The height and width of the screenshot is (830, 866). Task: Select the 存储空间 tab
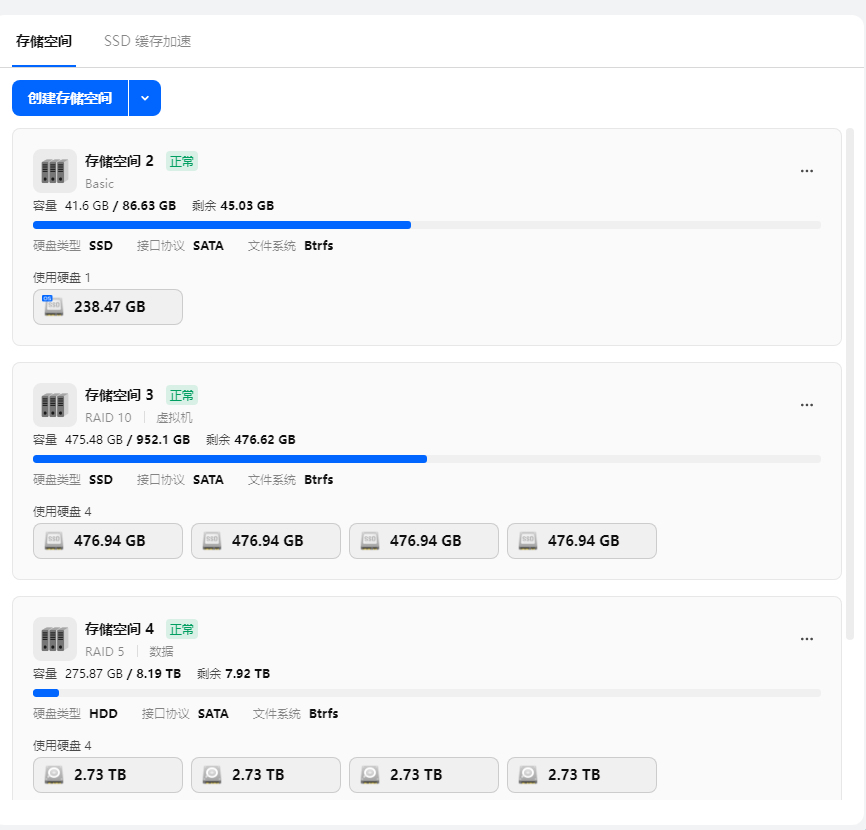coord(44,42)
